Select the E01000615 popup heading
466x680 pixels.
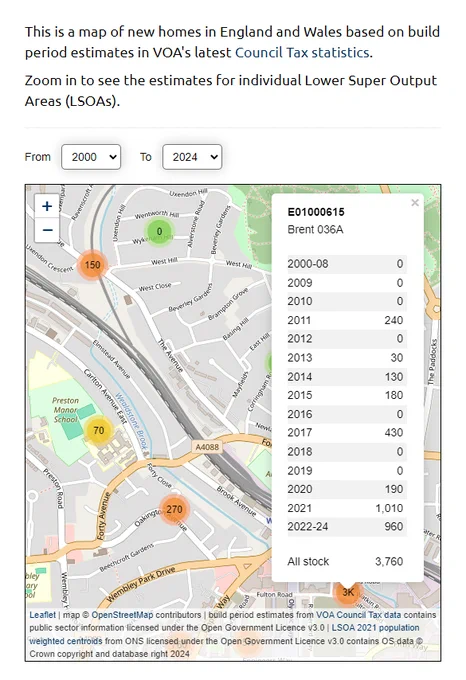[x=316, y=212]
